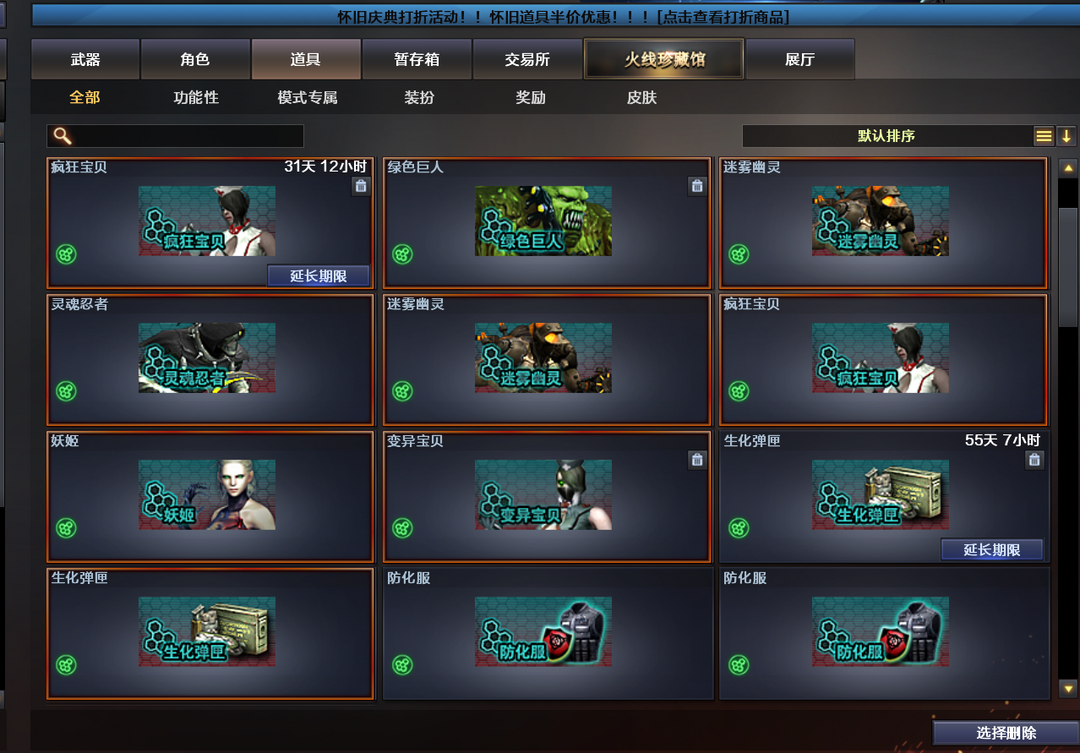Click the scrollbar down arrow

pos(1068,688)
